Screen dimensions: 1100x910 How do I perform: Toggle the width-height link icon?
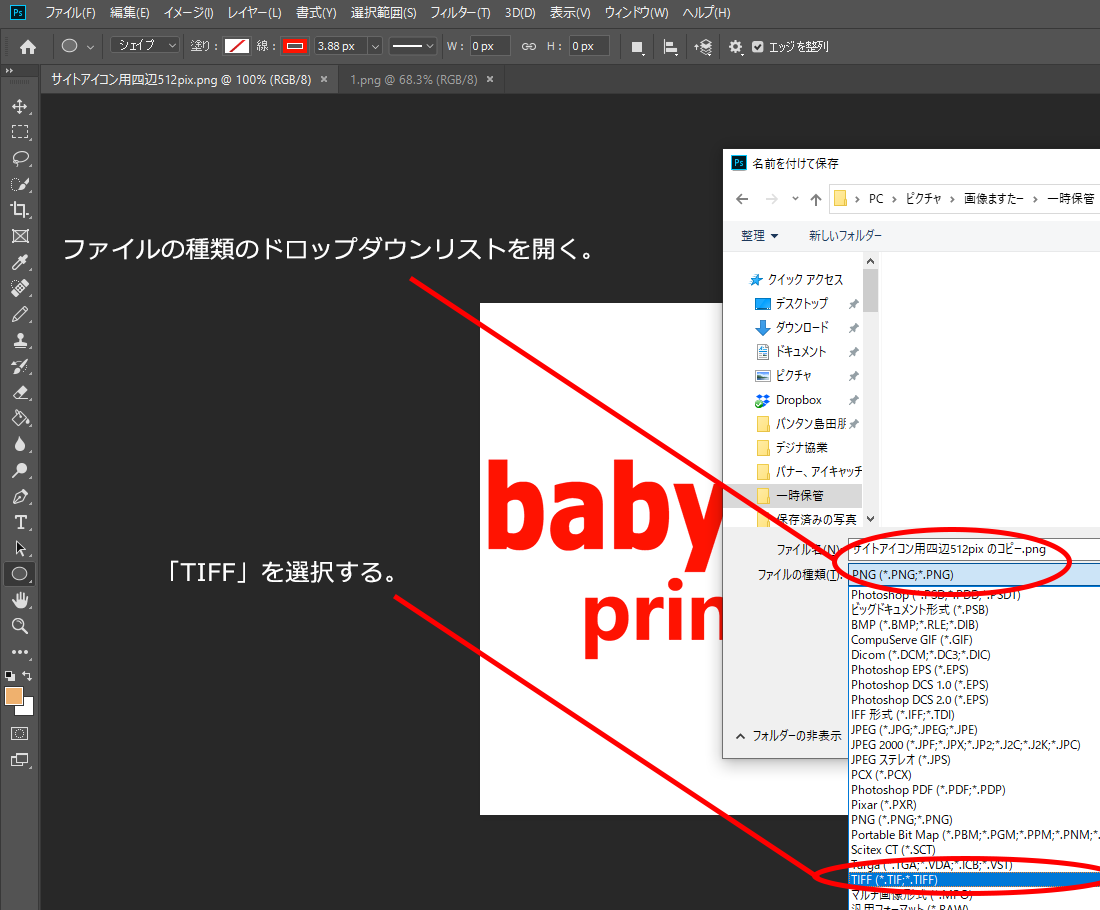click(x=529, y=47)
